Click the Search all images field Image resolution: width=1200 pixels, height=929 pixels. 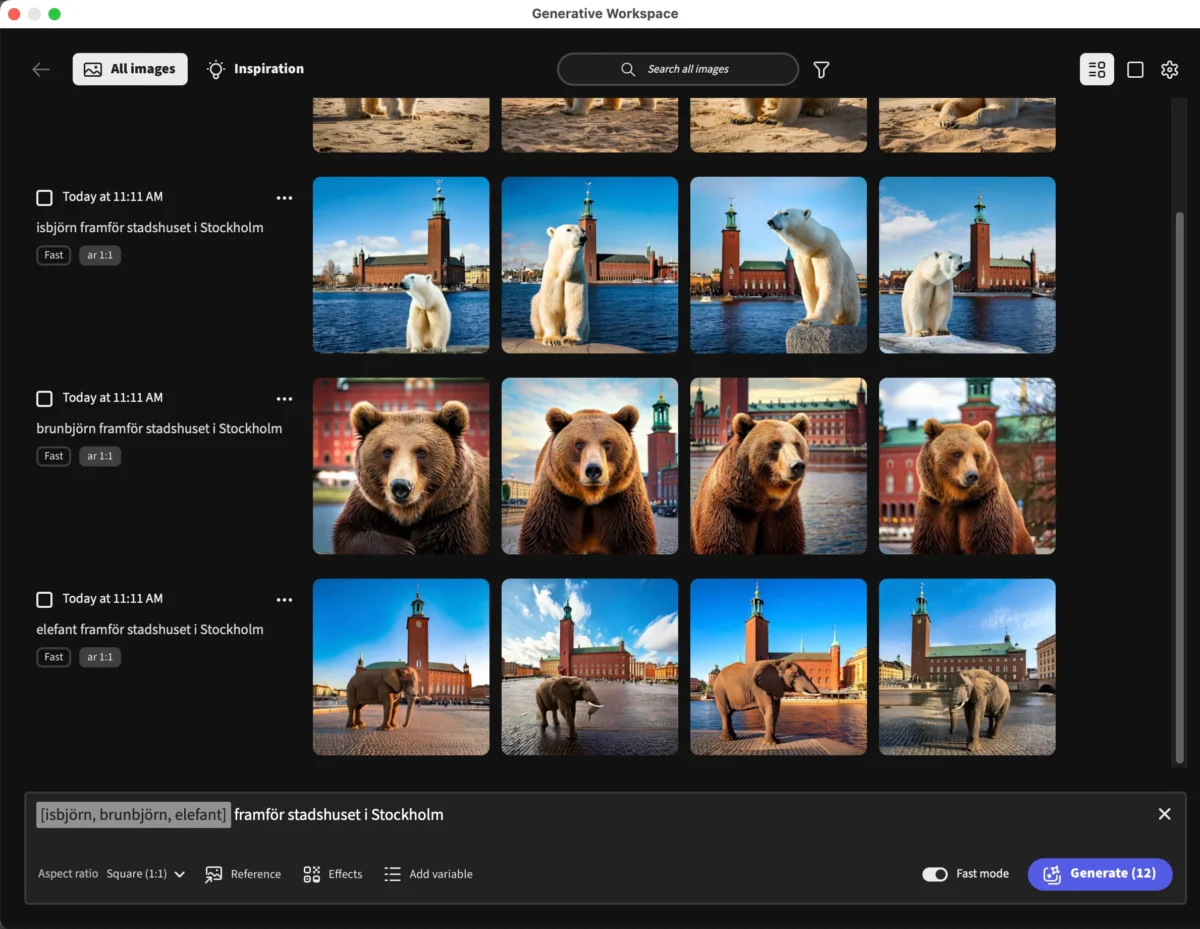[x=678, y=69]
